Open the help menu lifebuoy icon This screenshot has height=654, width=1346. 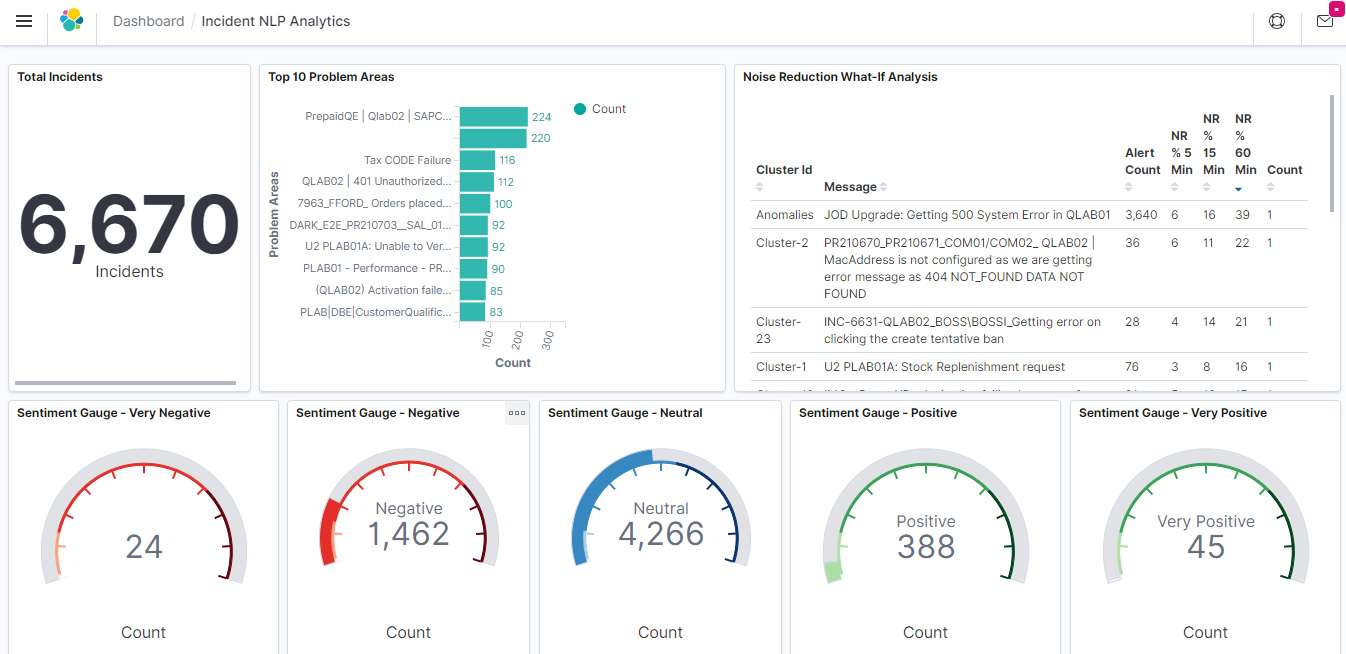1277,21
